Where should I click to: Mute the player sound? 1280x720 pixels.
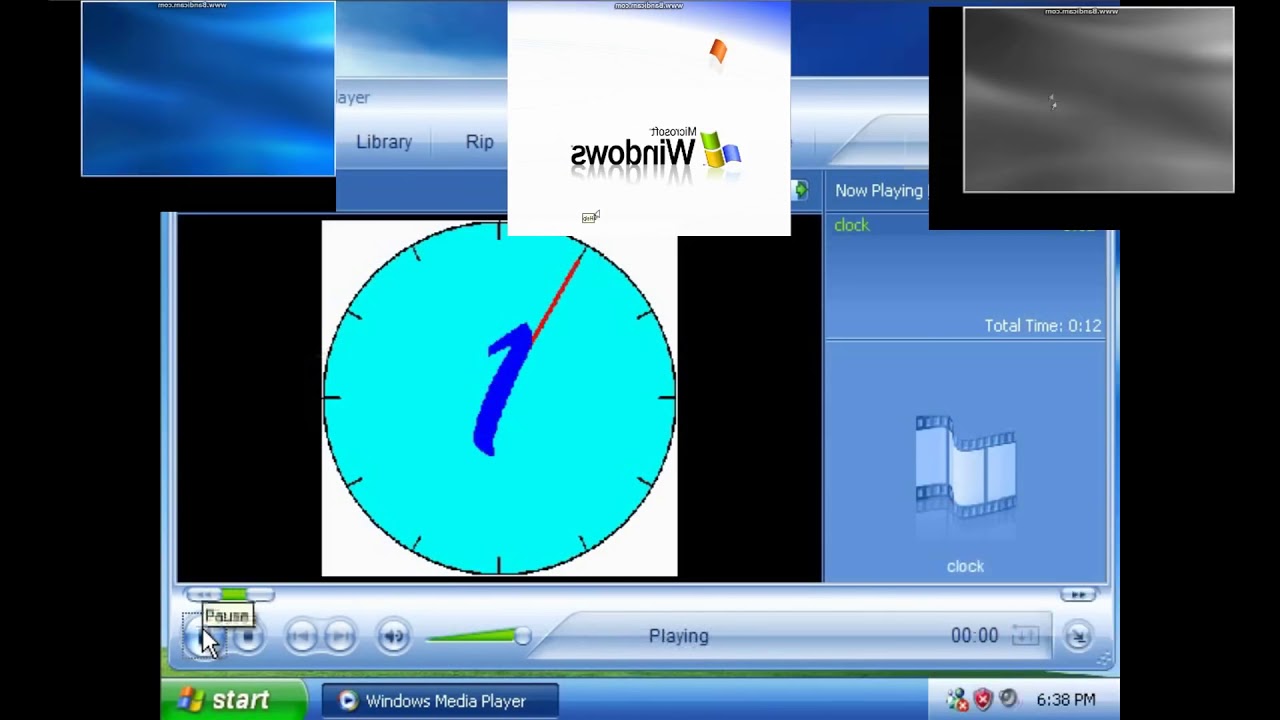coord(393,636)
